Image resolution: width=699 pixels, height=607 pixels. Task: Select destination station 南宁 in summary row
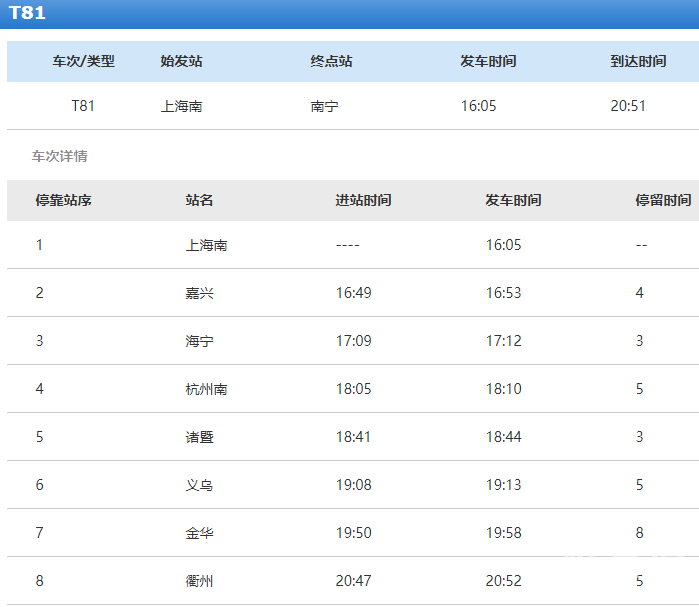[325, 106]
